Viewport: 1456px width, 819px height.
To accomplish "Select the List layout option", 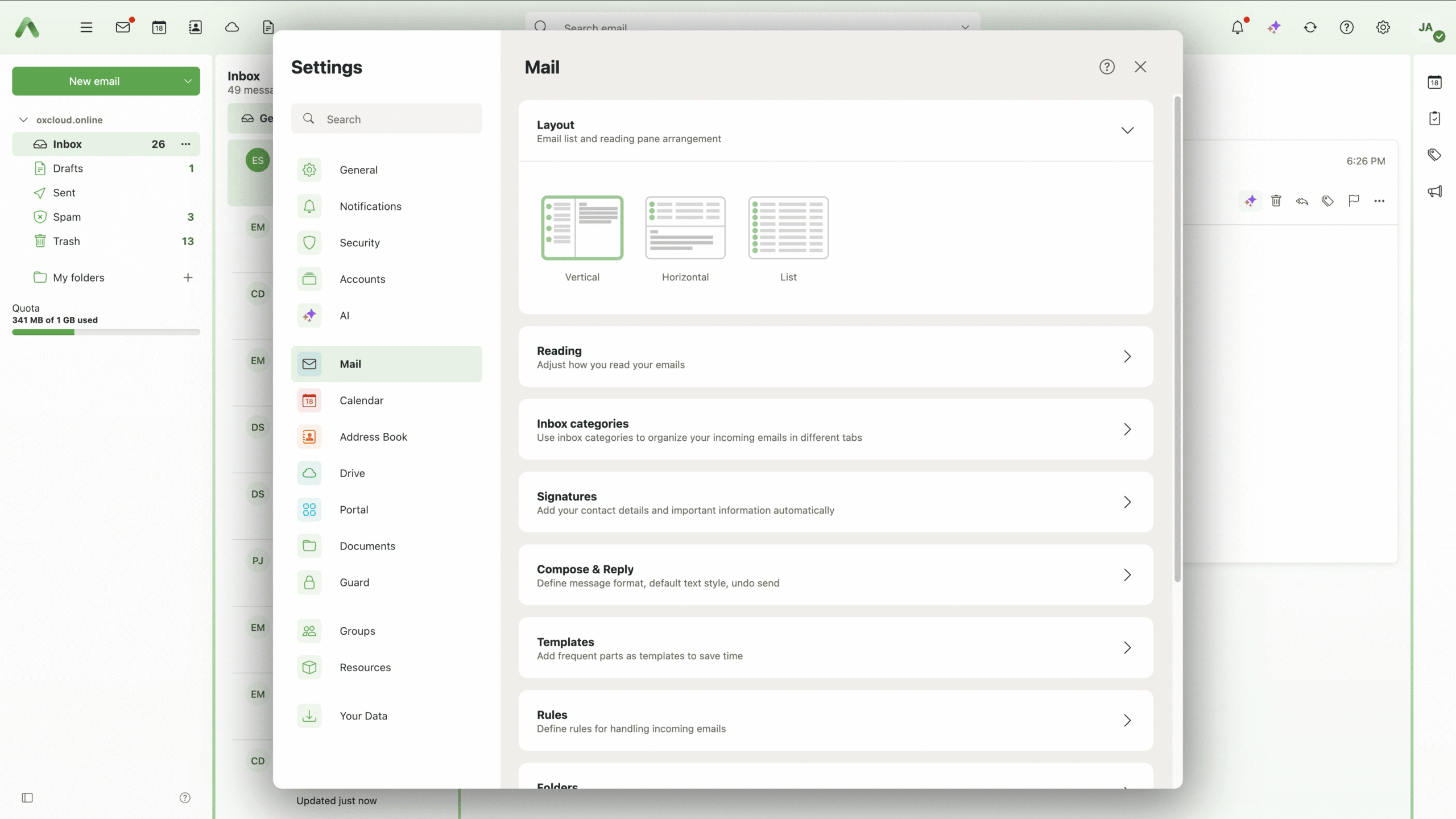I will (x=788, y=228).
